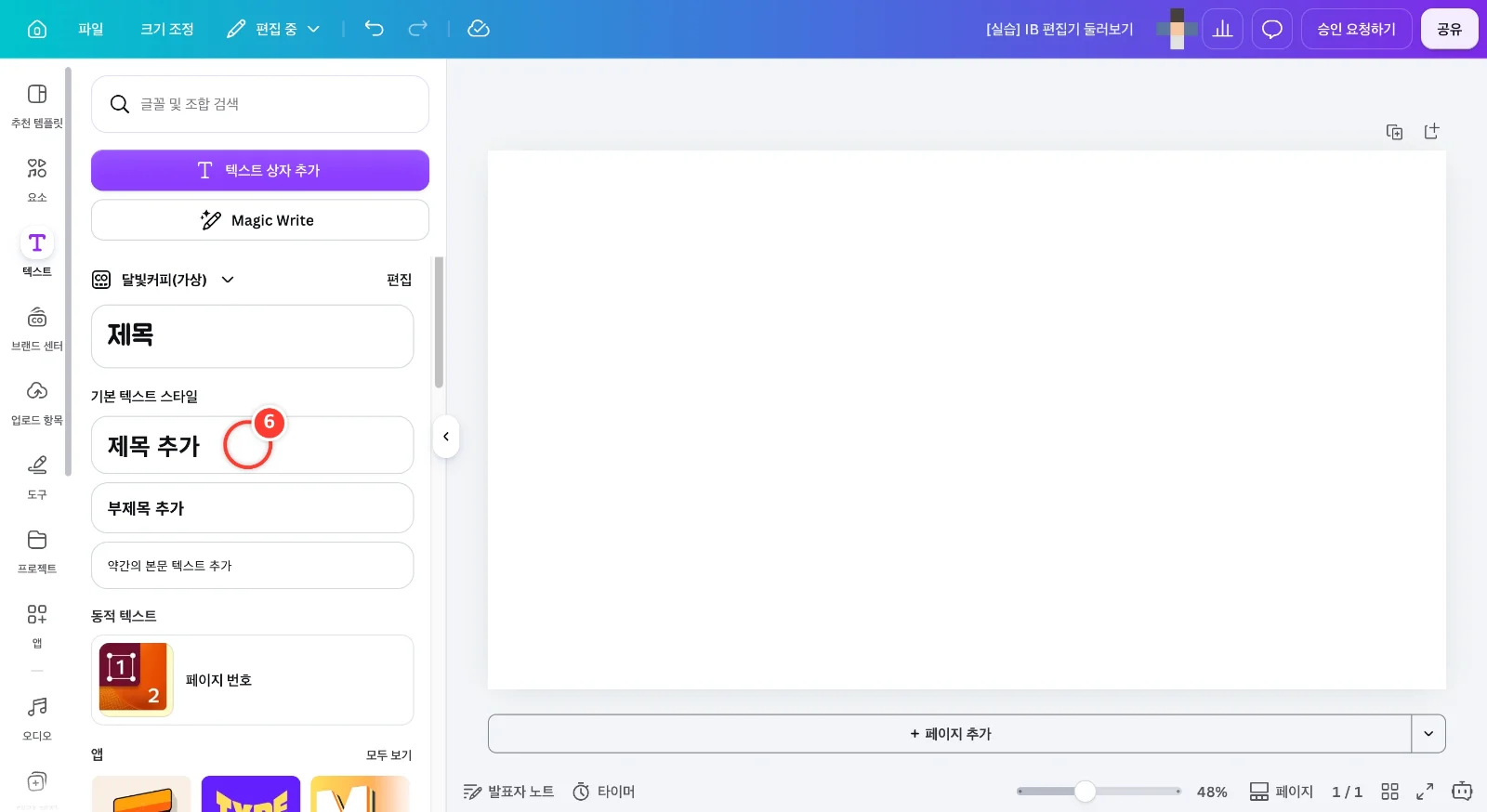Collapse the side panel with the arrow
The image size is (1487, 812).
pyautogui.click(x=446, y=437)
